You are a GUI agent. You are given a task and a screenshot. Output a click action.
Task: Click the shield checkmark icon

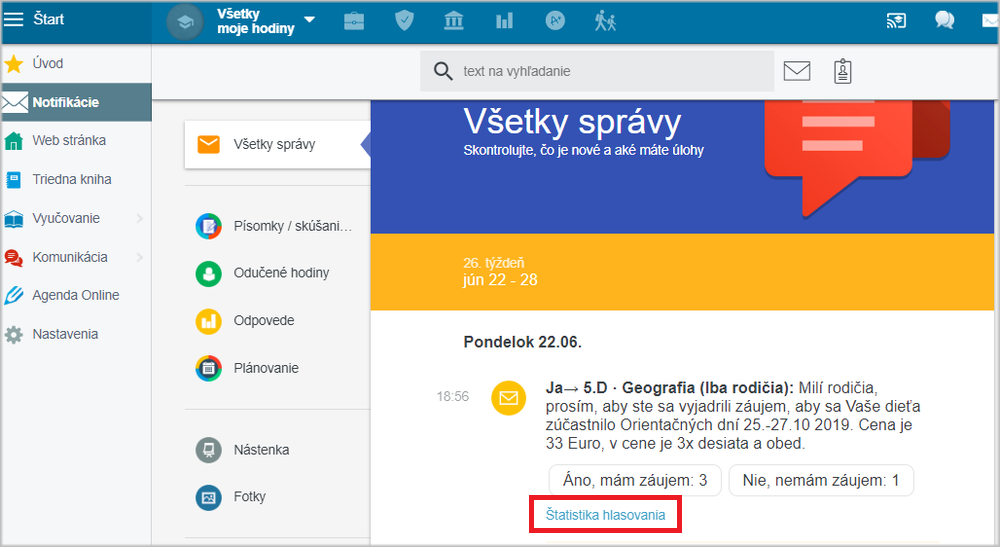pyautogui.click(x=404, y=21)
